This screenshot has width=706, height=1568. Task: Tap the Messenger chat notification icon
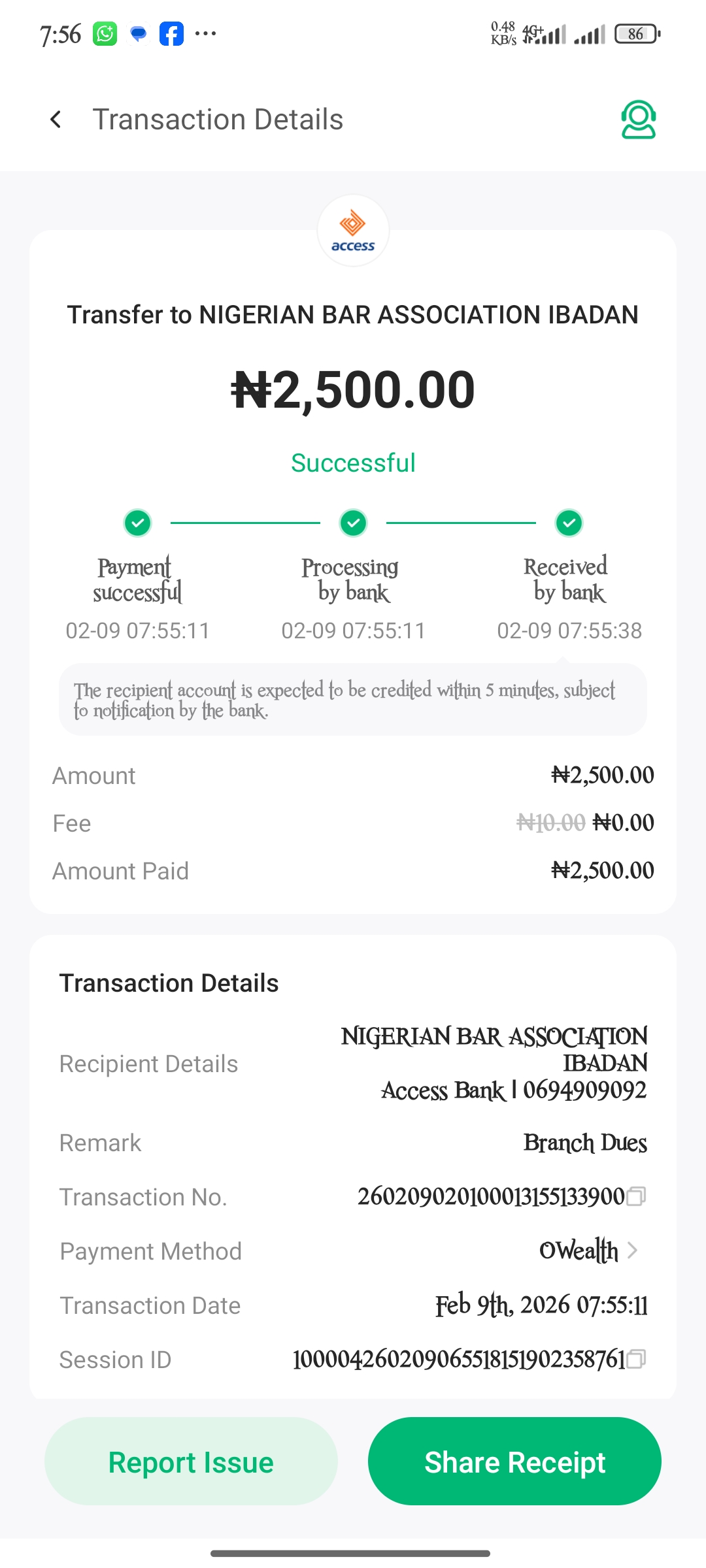[138, 34]
